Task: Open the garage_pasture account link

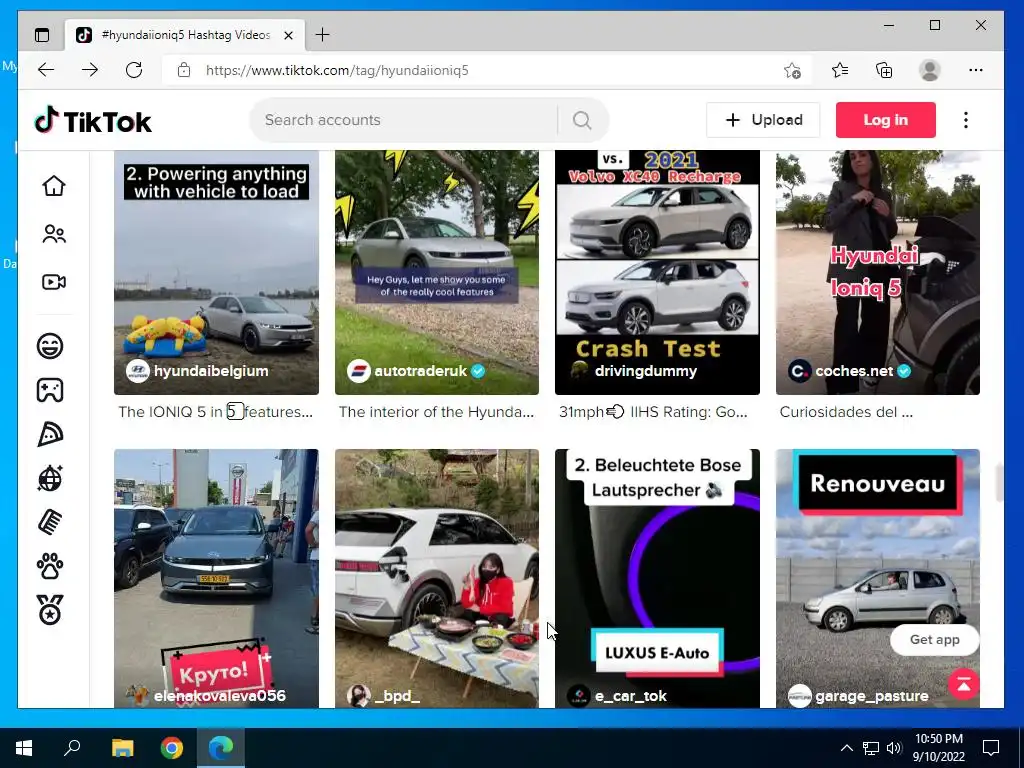Action: 872,696
